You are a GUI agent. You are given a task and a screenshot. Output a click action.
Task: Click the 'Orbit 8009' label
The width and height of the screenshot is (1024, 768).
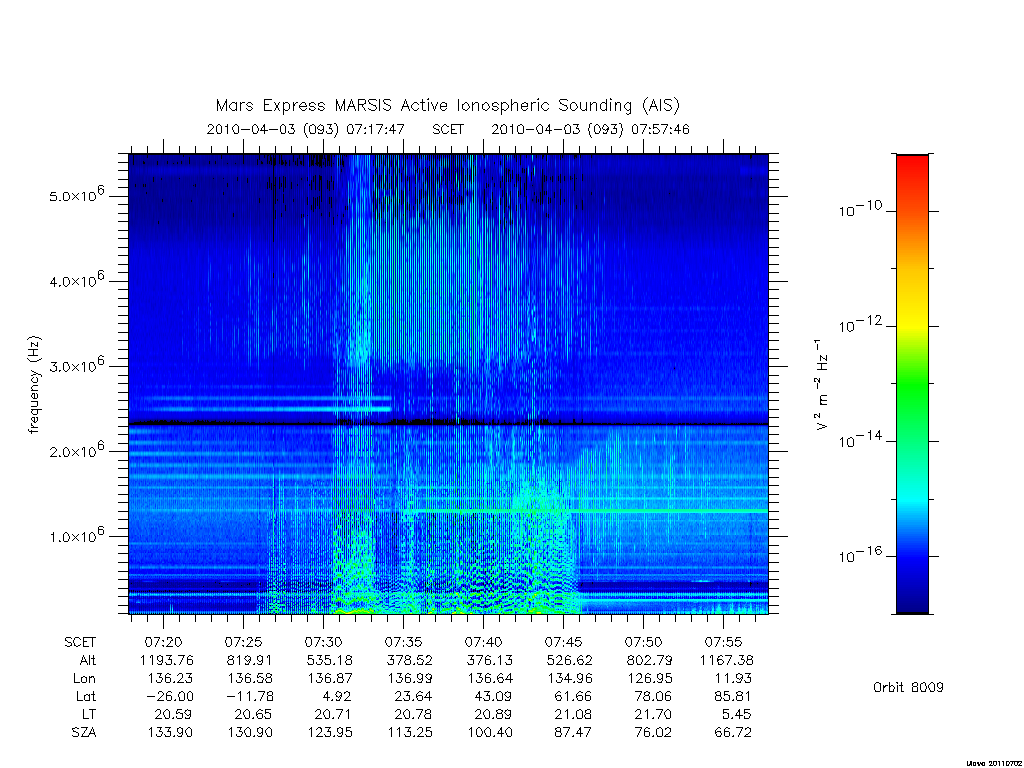click(908, 687)
